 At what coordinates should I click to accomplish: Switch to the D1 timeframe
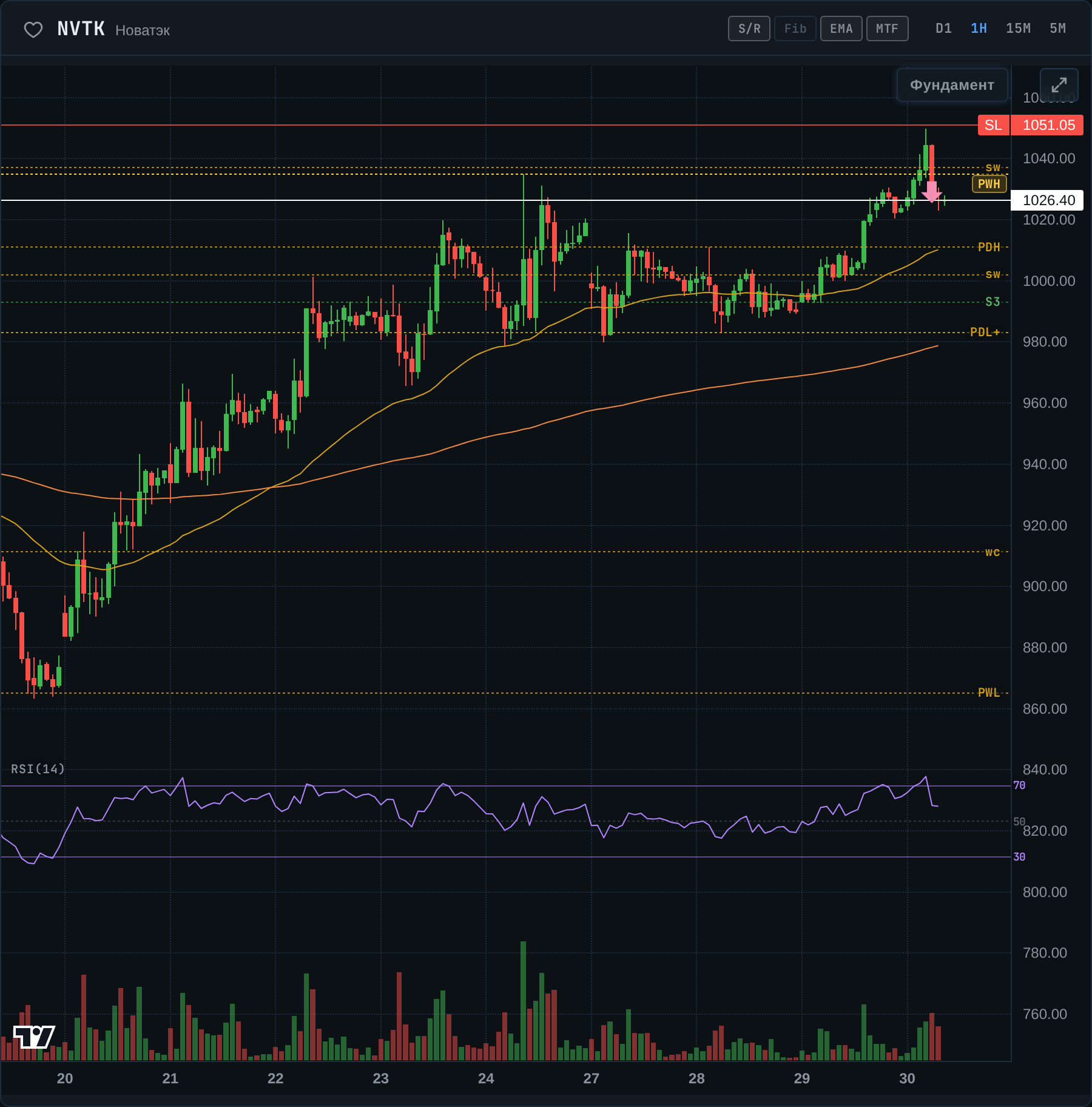pyautogui.click(x=943, y=29)
